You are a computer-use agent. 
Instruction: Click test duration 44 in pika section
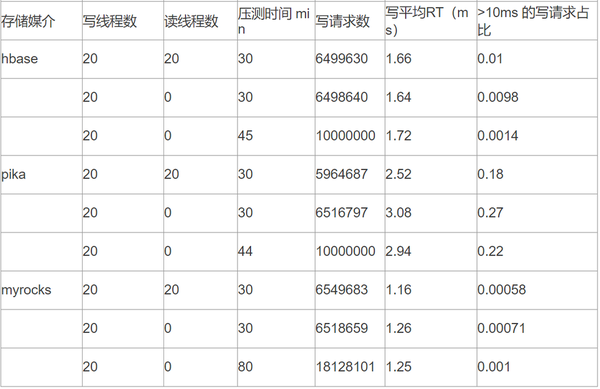point(245,251)
